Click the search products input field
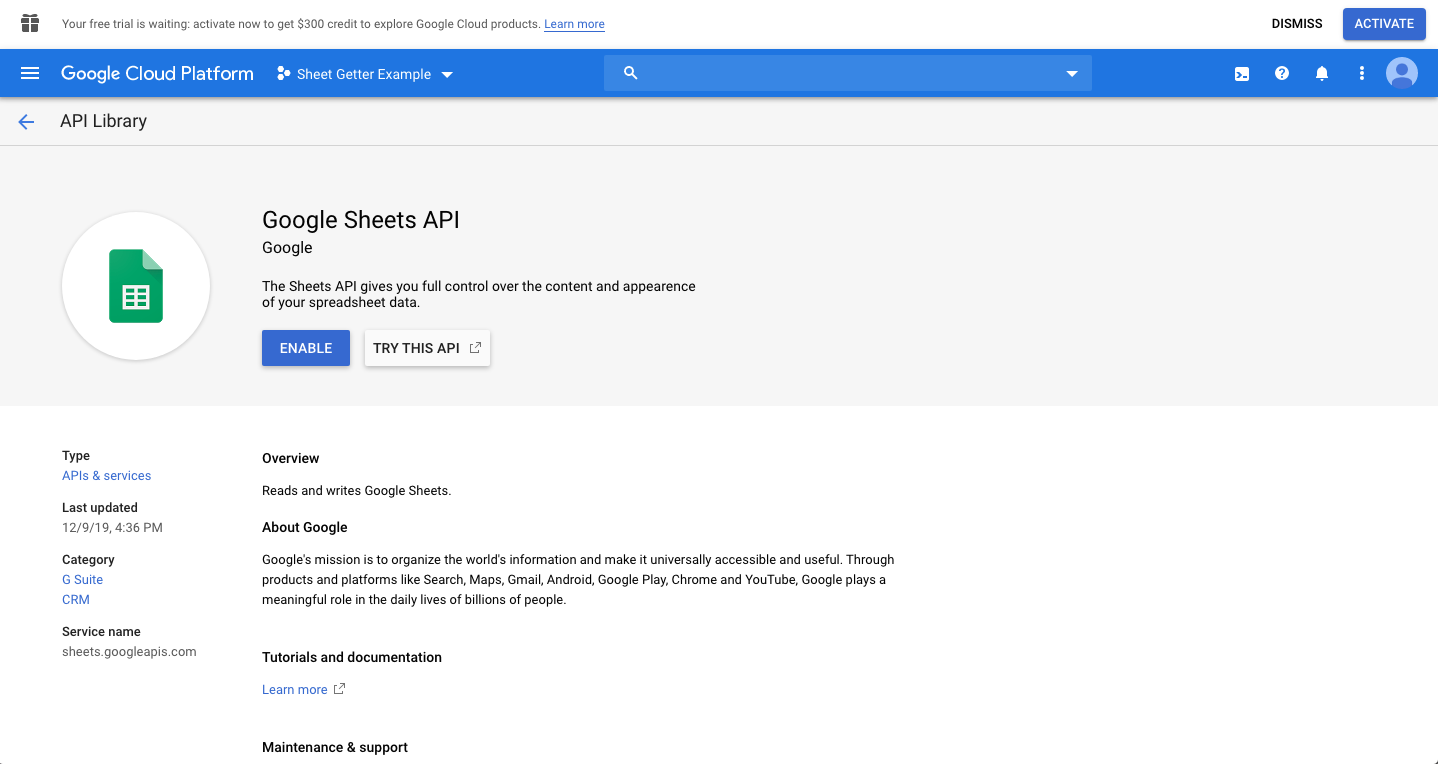Image resolution: width=1438 pixels, height=764 pixels. pyautogui.click(x=850, y=73)
